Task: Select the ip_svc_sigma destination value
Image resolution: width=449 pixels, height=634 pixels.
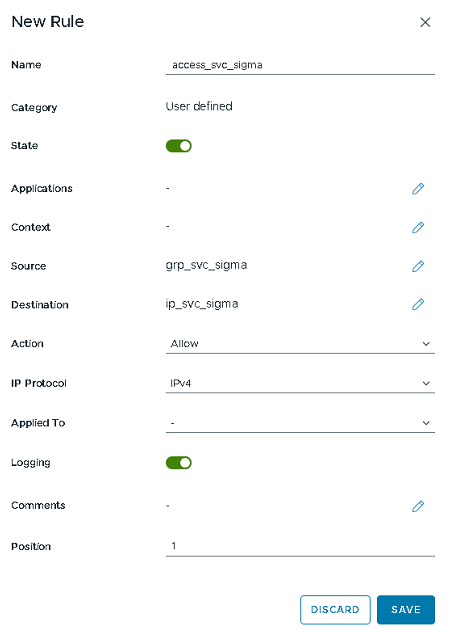Action: [202, 304]
